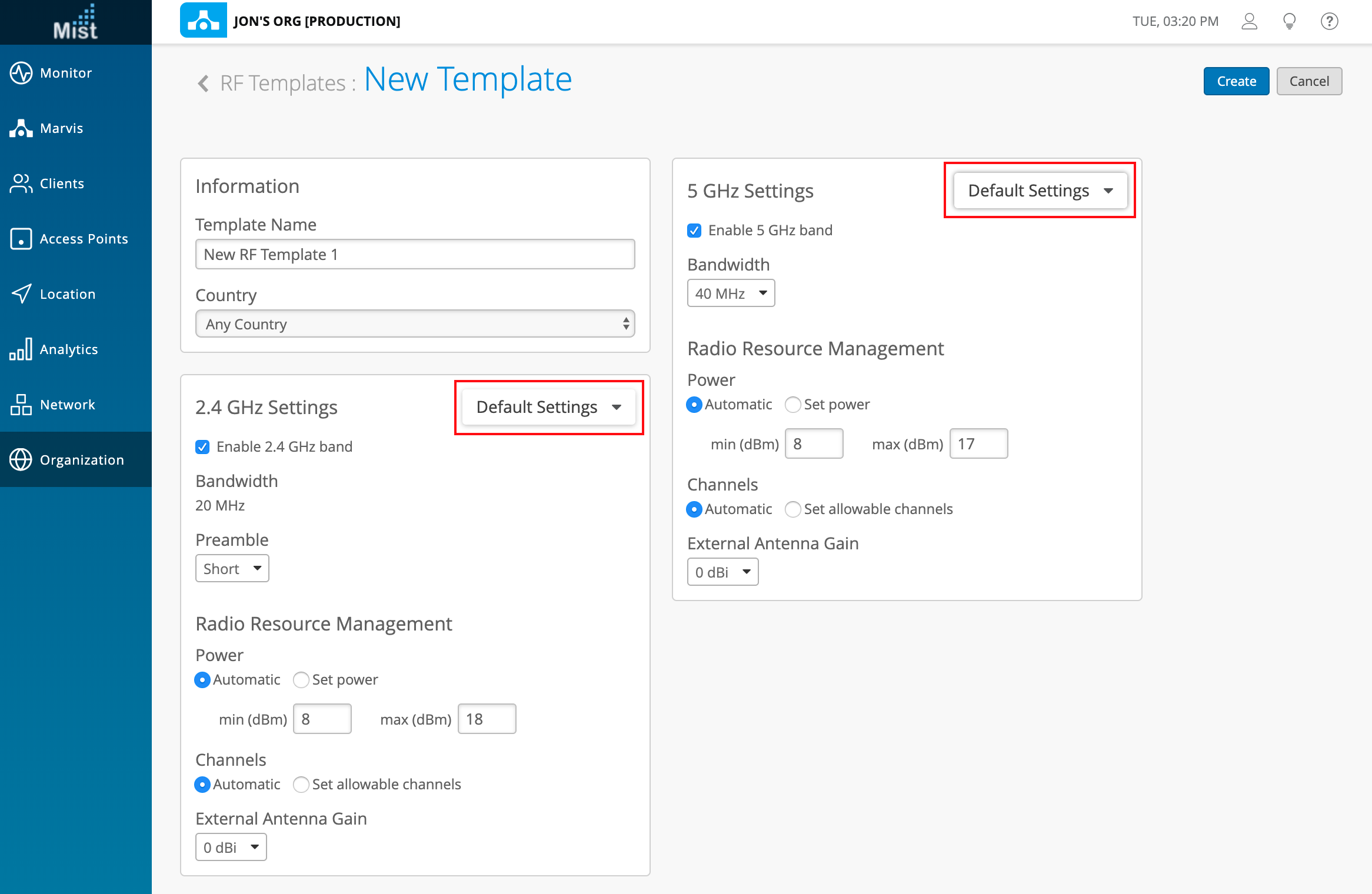The image size is (1372, 894).
Task: Toggle Enable 2.4 GHz band checkbox
Action: (x=202, y=447)
